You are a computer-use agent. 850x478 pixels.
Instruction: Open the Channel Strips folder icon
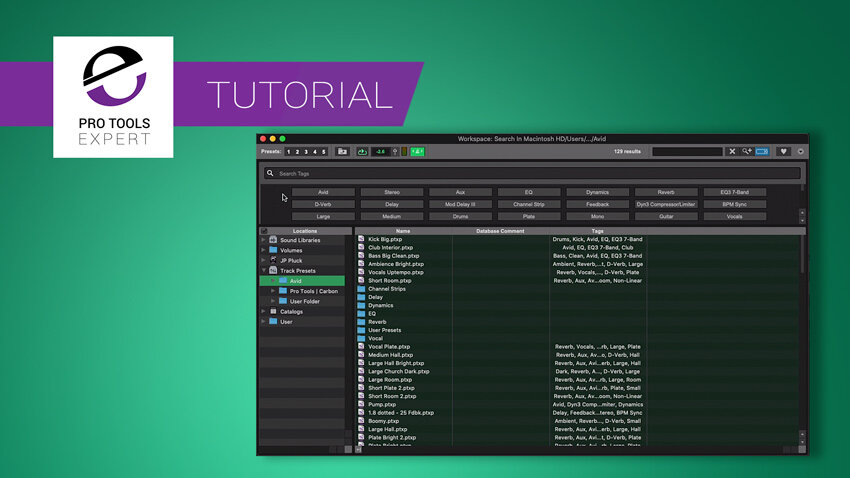[361, 289]
